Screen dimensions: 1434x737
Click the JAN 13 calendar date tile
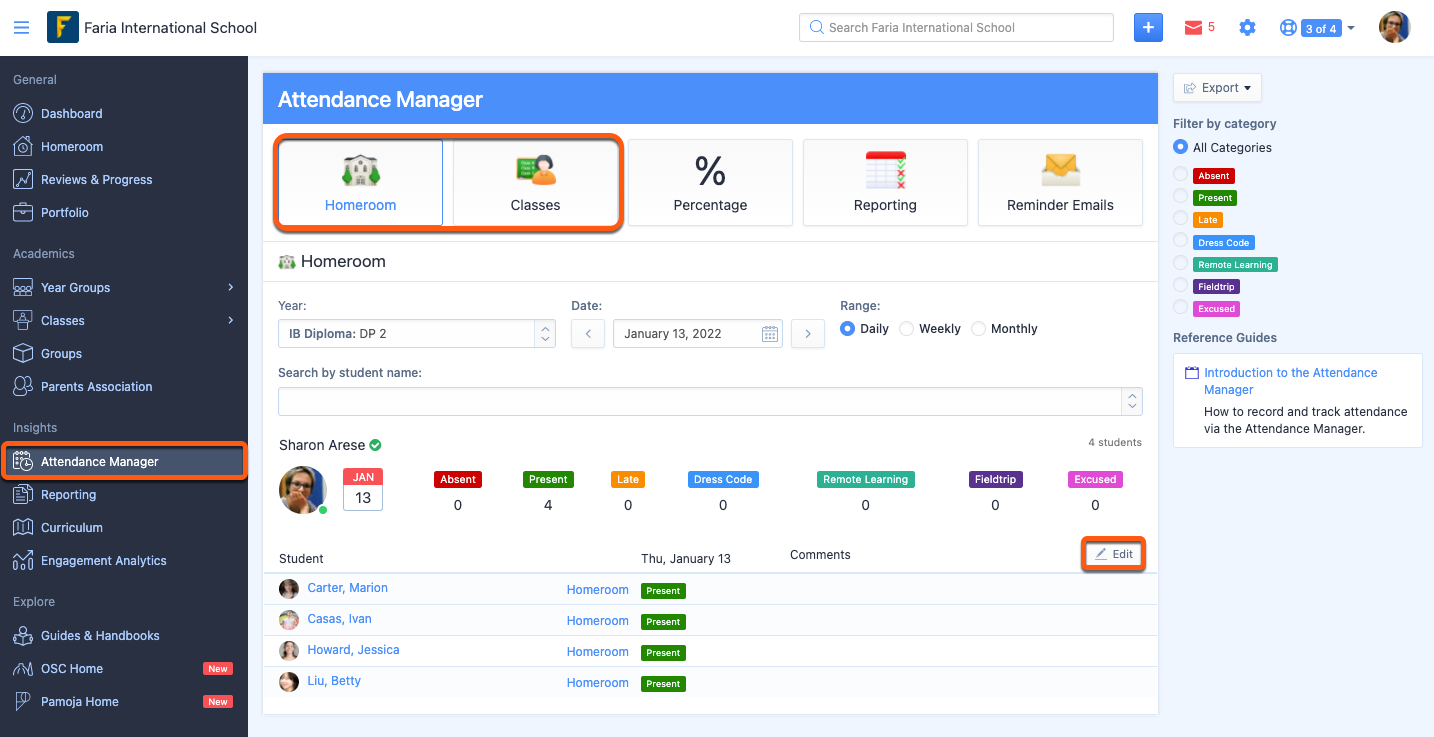[x=363, y=490]
